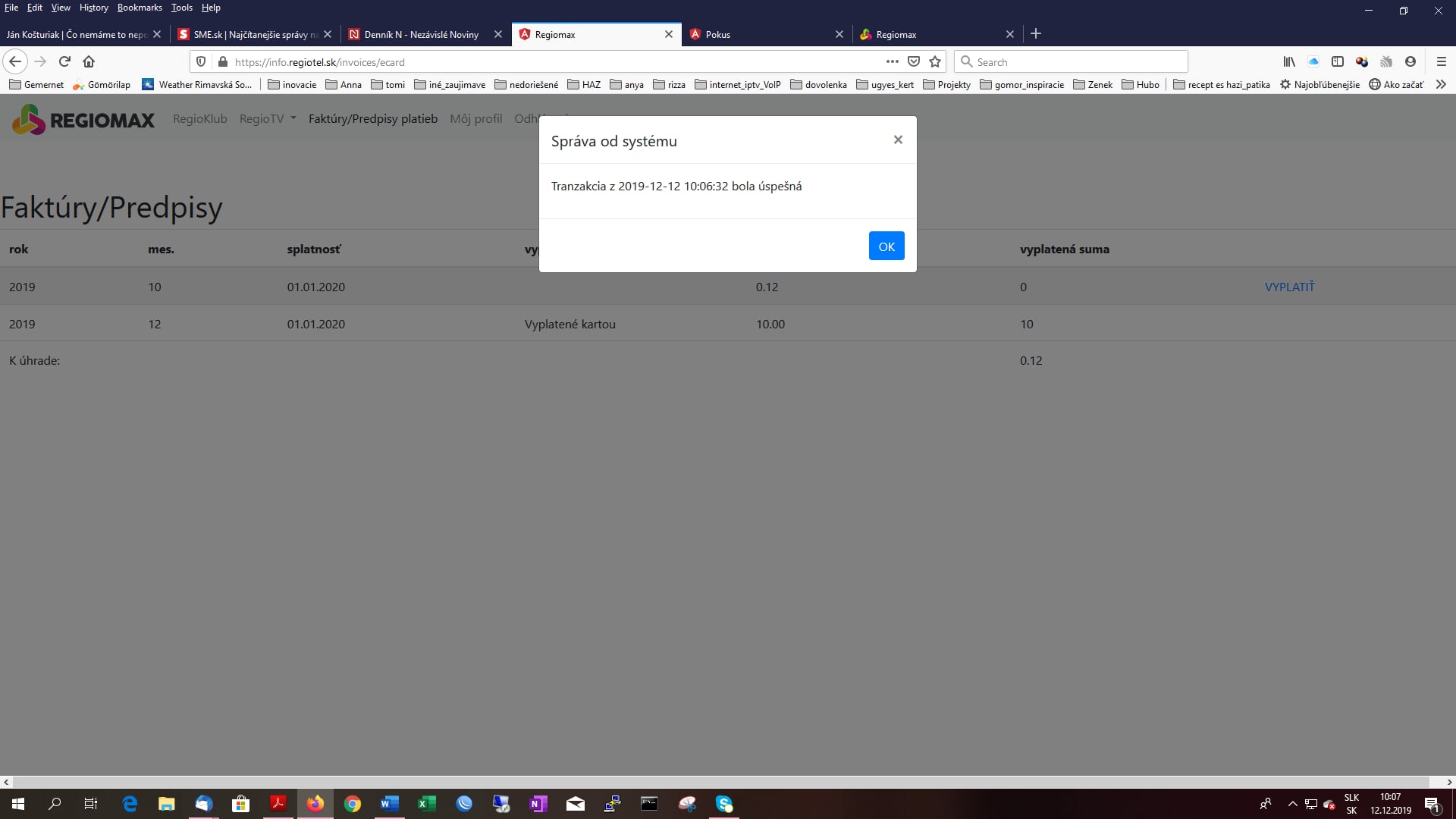The image size is (1456, 819).
Task: Toggle Firefox sidebar view
Action: pyautogui.click(x=1337, y=61)
